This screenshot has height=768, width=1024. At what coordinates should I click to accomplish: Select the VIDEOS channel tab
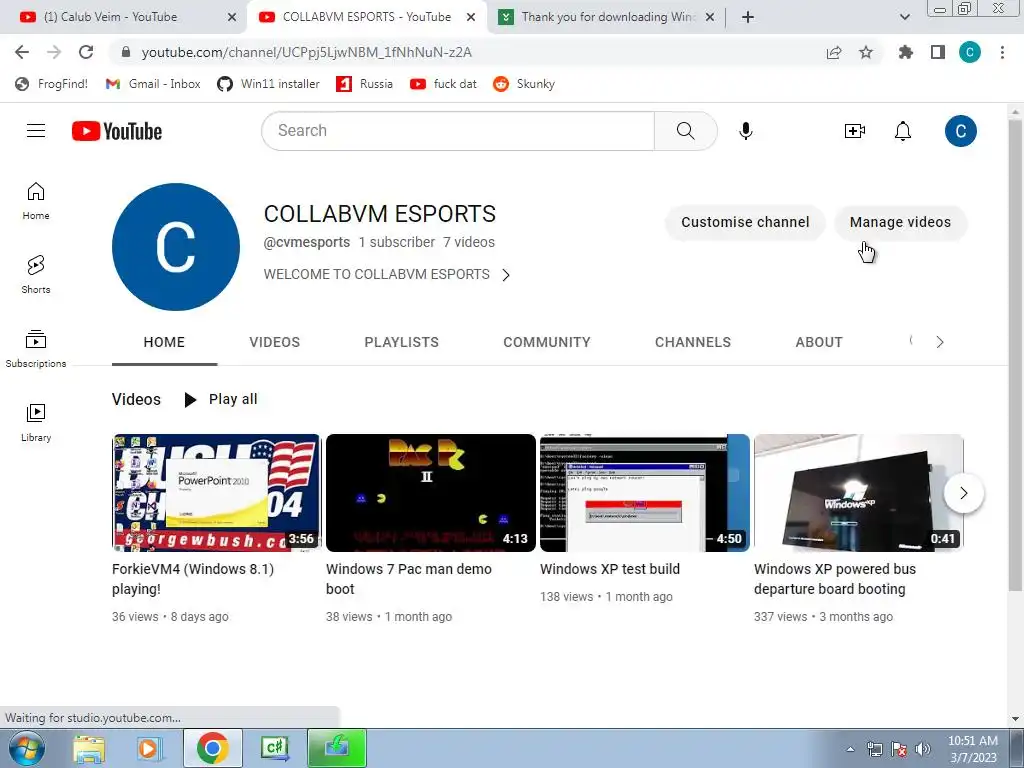(x=274, y=342)
